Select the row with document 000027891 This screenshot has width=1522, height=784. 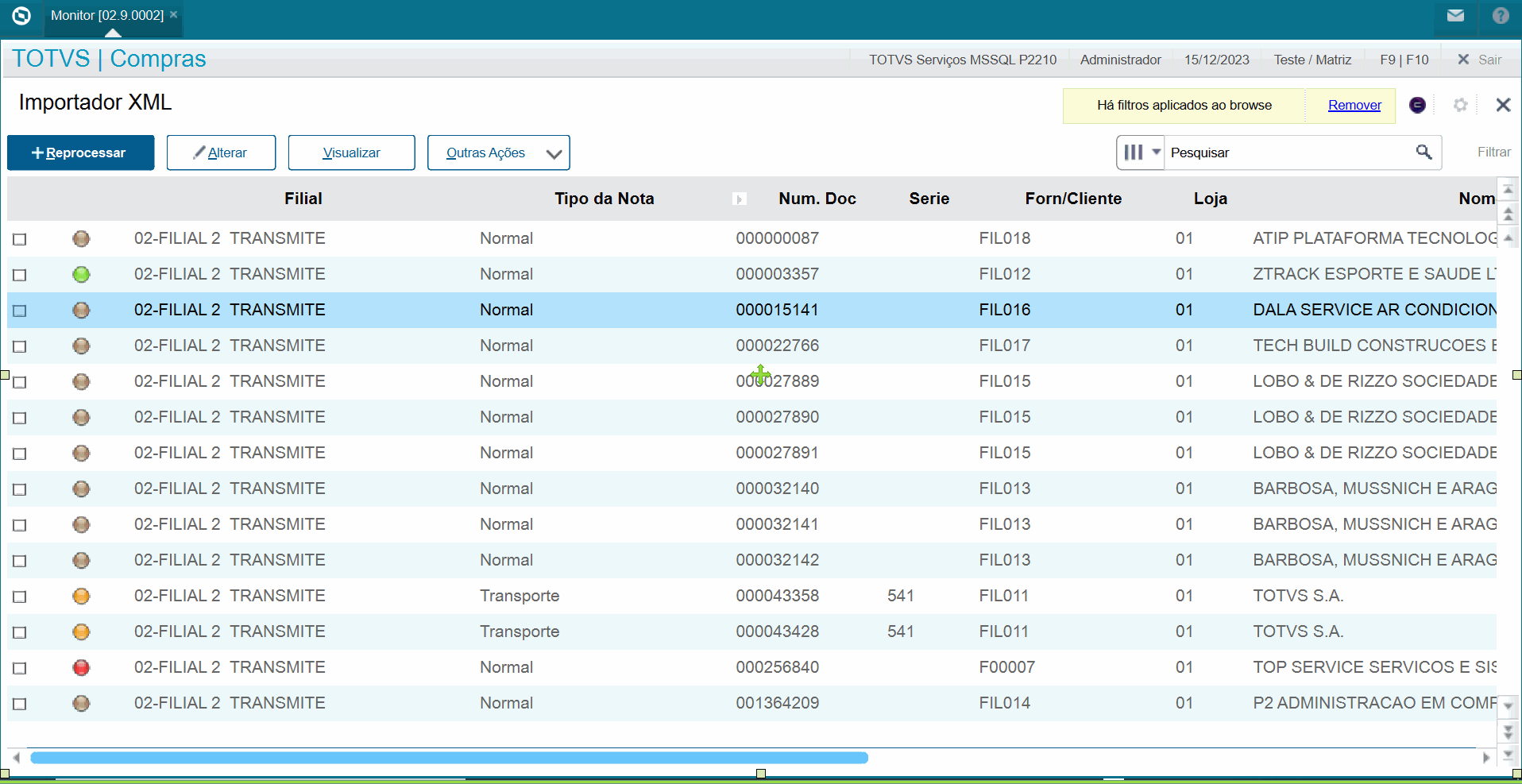(751, 453)
